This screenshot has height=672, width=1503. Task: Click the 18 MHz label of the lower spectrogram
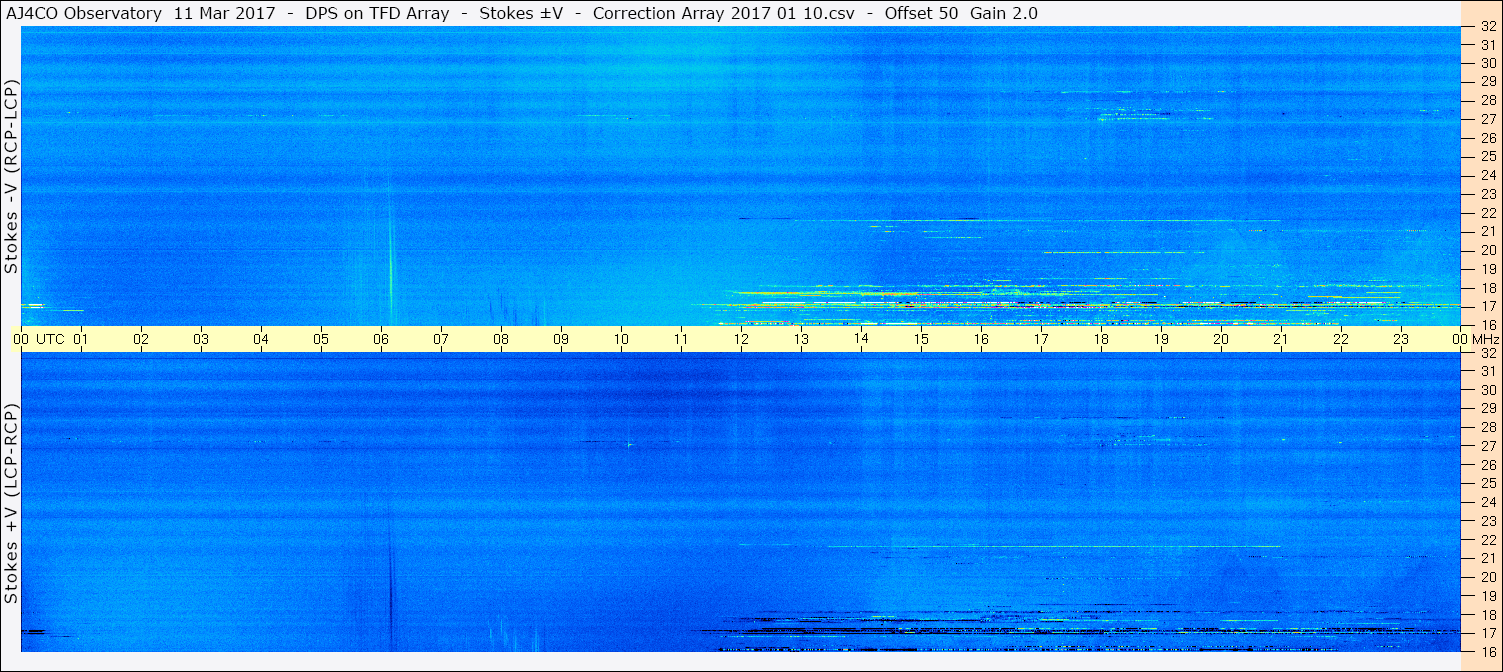pos(1487,614)
